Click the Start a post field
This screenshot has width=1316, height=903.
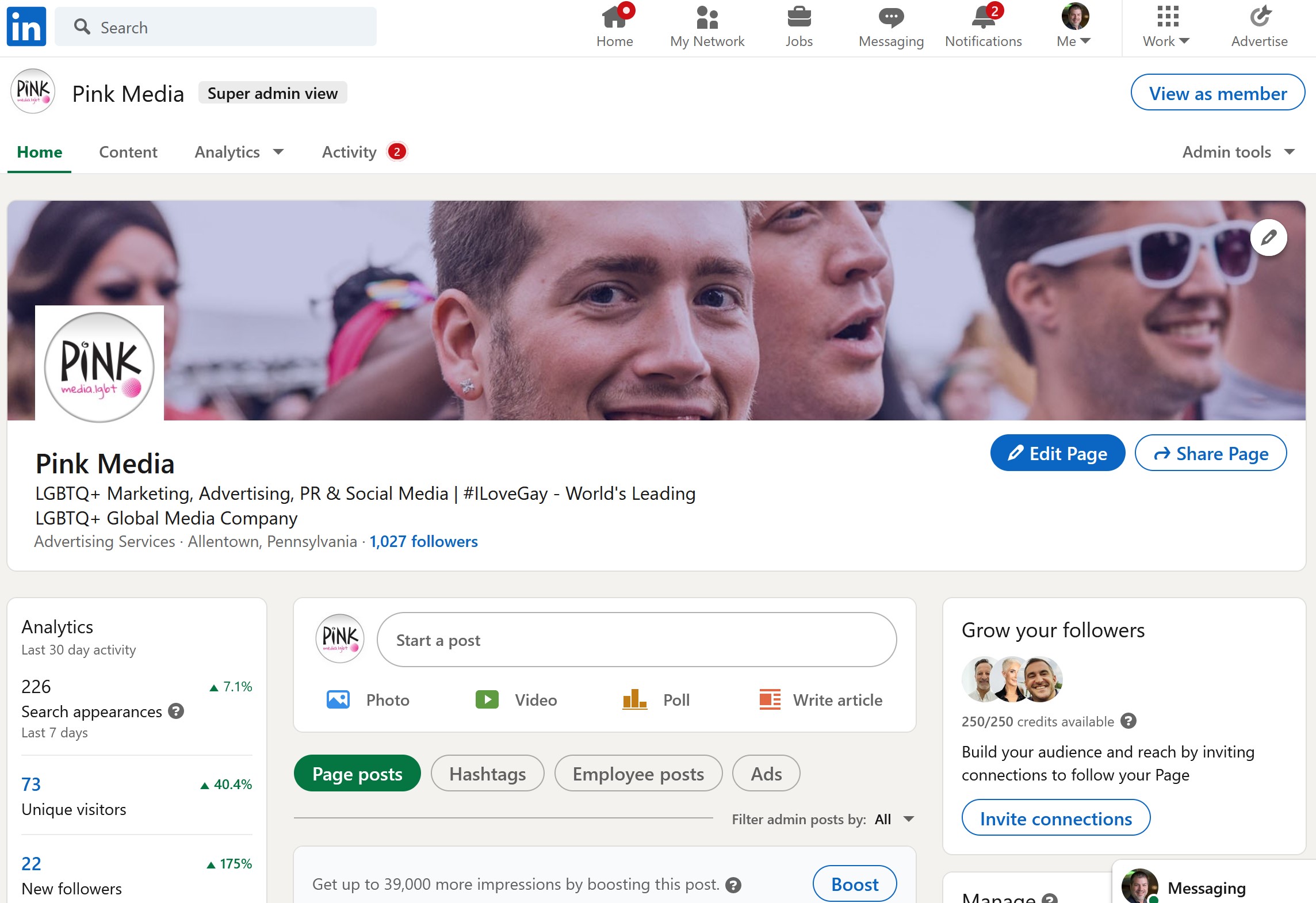click(x=637, y=640)
